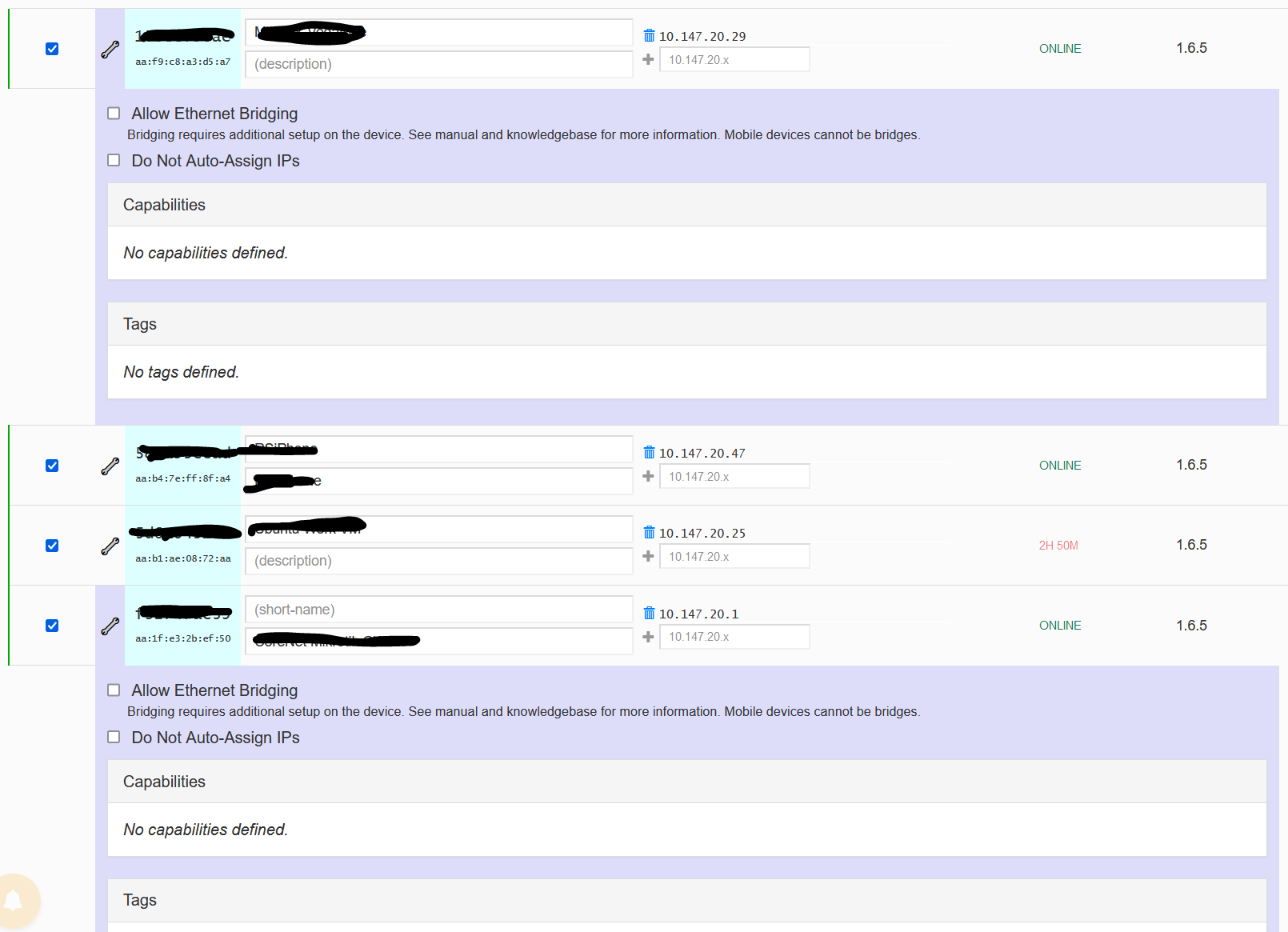Open wrench settings for the Ubuntu Work VM member
This screenshot has height=932, width=1288.
point(110,545)
